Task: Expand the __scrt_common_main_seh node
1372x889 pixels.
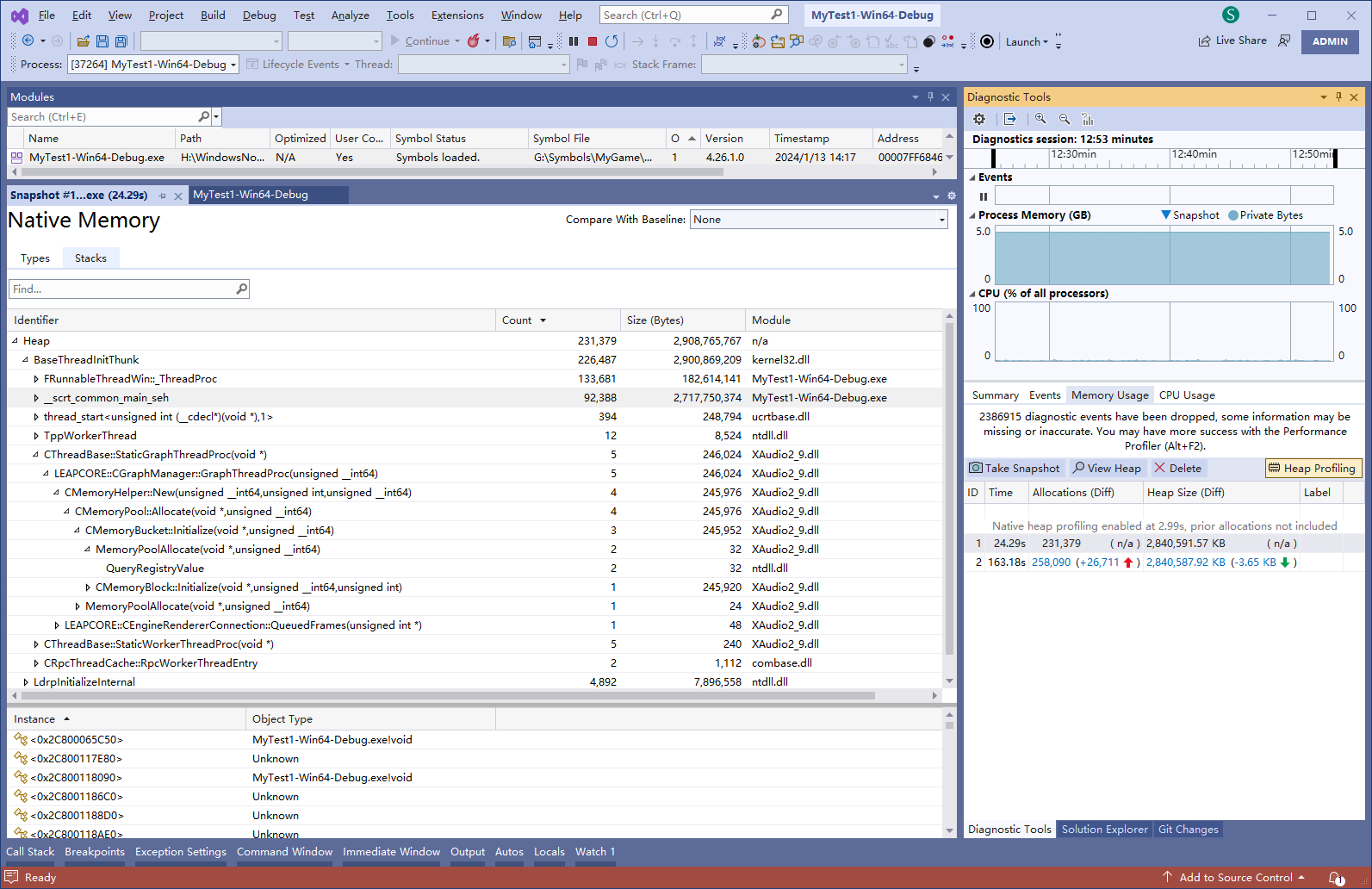Action: coord(35,397)
